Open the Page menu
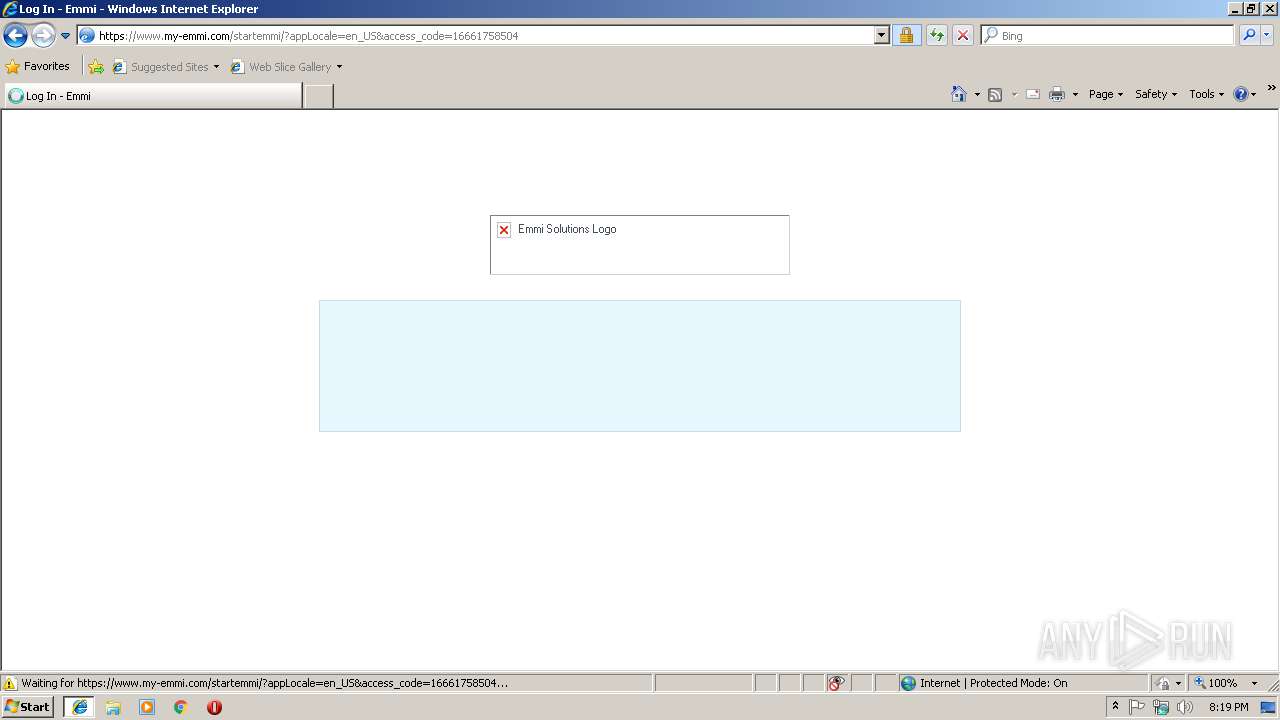1280x720 pixels. pos(1106,94)
